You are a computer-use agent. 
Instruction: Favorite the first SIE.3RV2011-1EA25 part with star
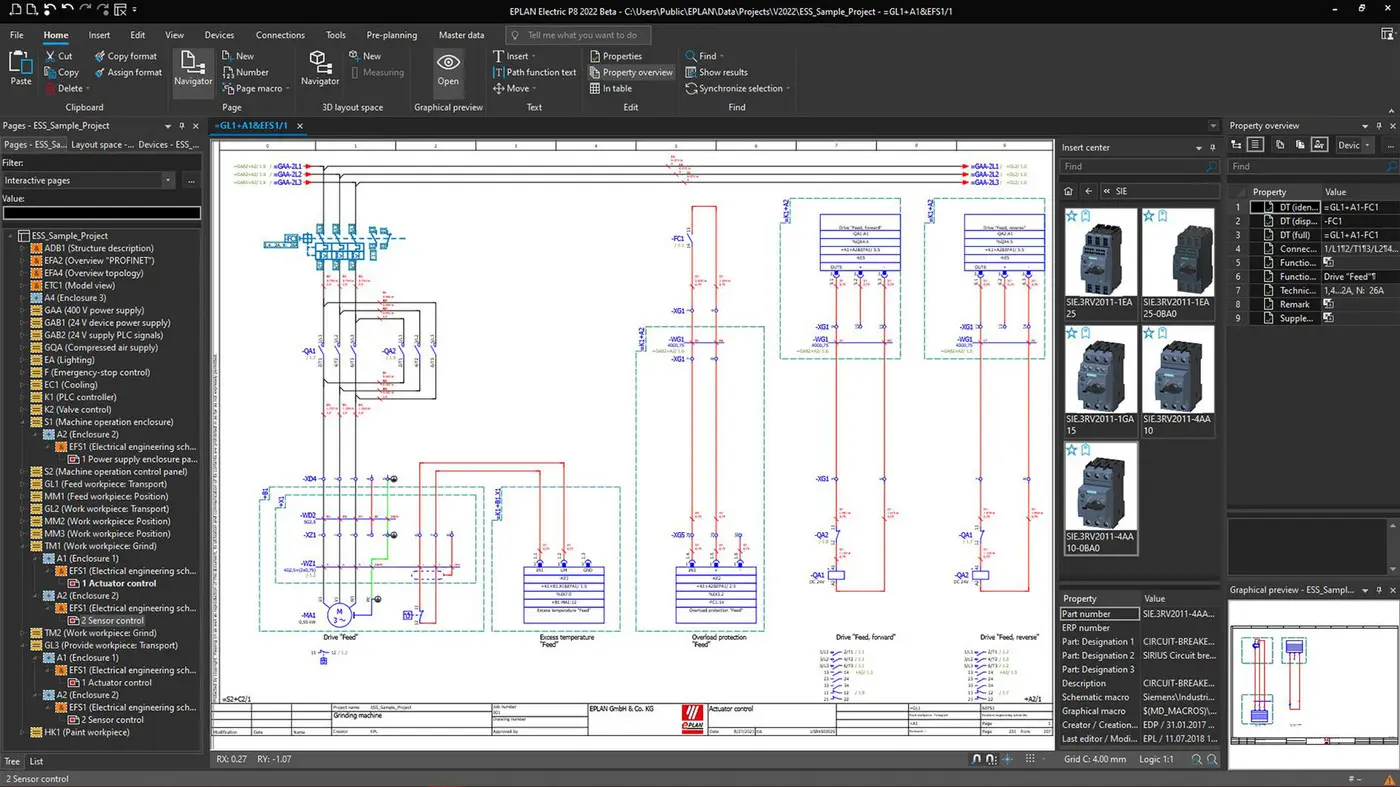pos(1071,216)
